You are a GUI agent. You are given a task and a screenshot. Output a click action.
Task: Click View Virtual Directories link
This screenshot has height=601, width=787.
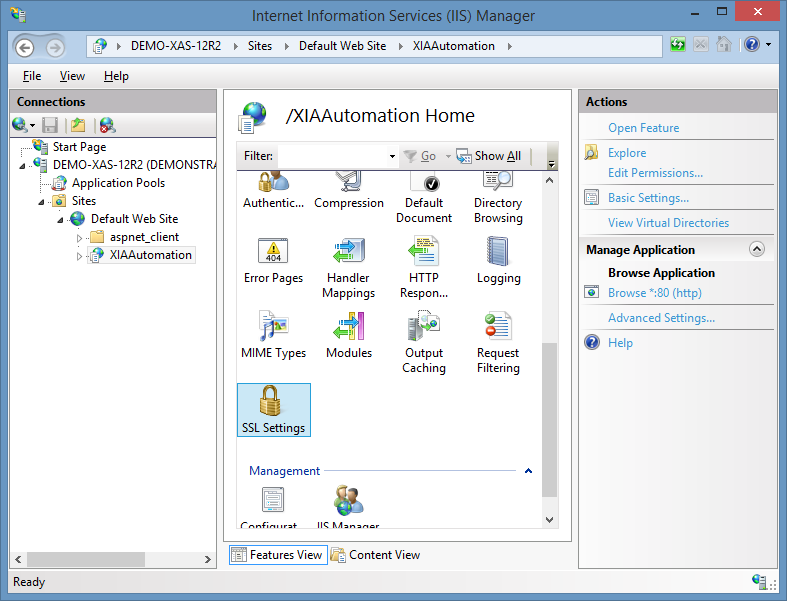[x=669, y=223]
